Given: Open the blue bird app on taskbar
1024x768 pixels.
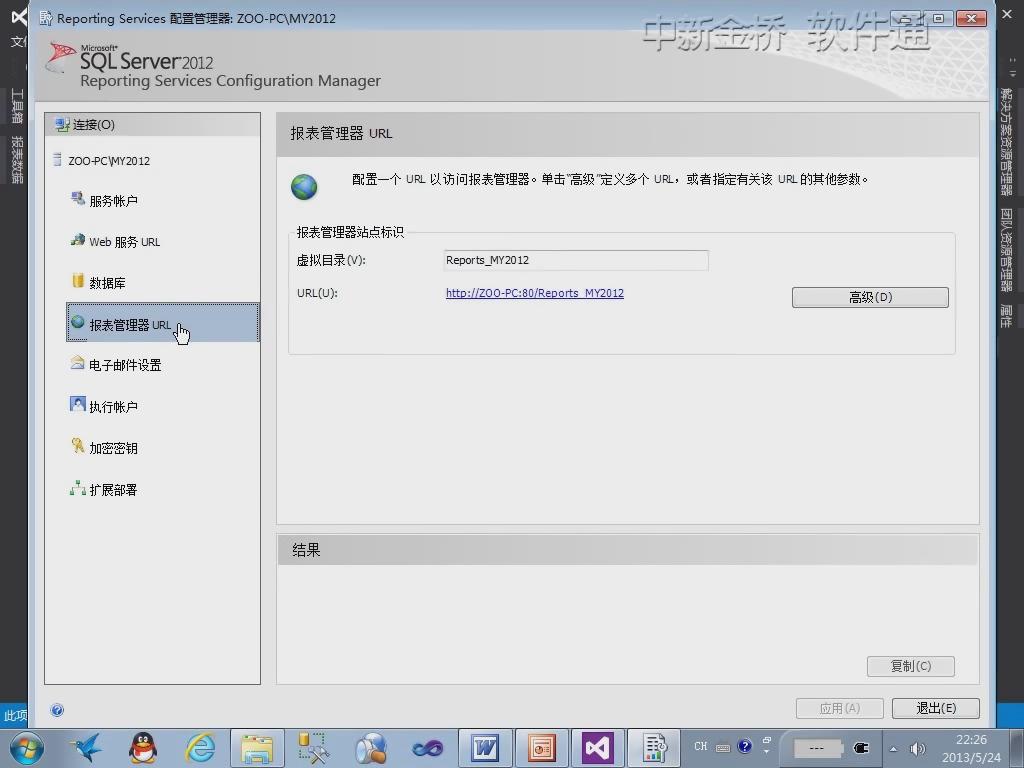Looking at the screenshot, I should point(86,748).
